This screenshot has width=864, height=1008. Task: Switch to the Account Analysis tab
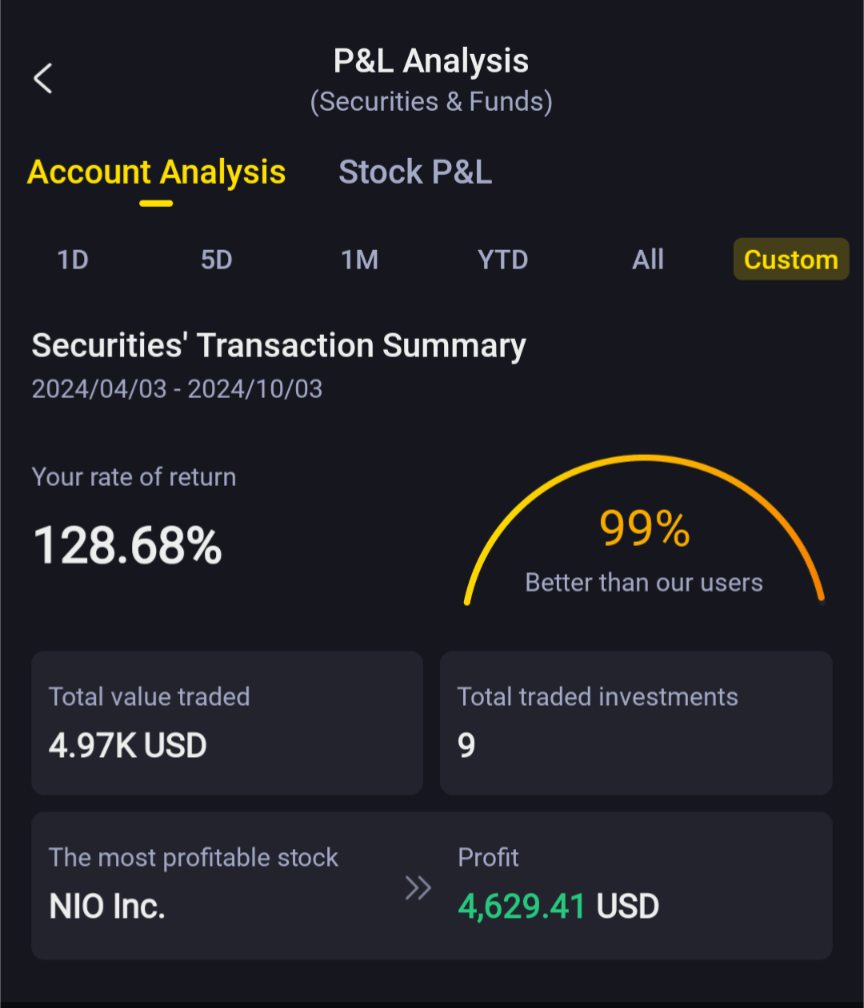click(x=156, y=173)
